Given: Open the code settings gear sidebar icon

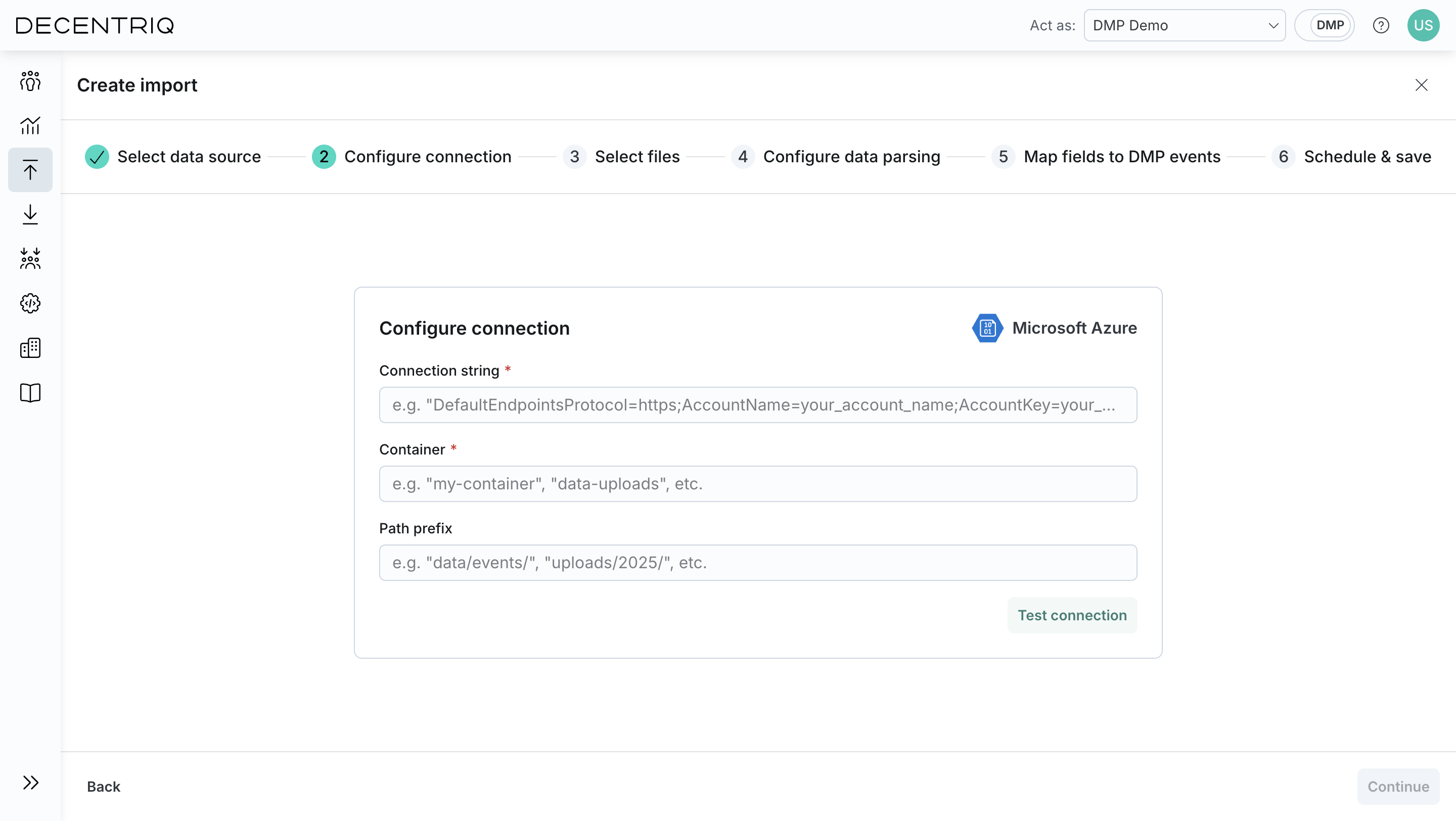Looking at the screenshot, I should 30,303.
